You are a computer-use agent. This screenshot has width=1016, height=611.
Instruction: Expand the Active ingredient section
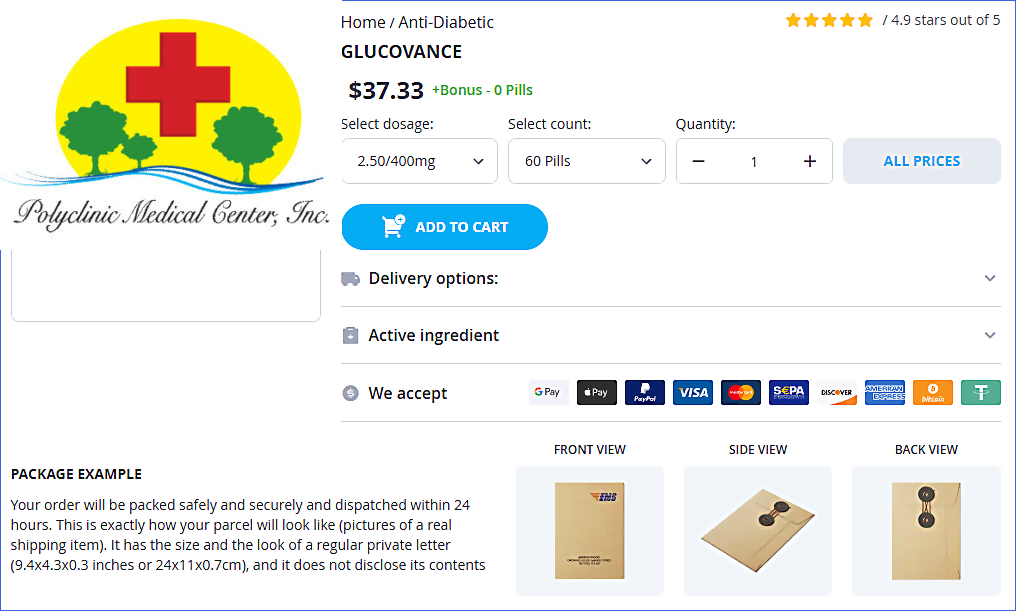coord(670,336)
